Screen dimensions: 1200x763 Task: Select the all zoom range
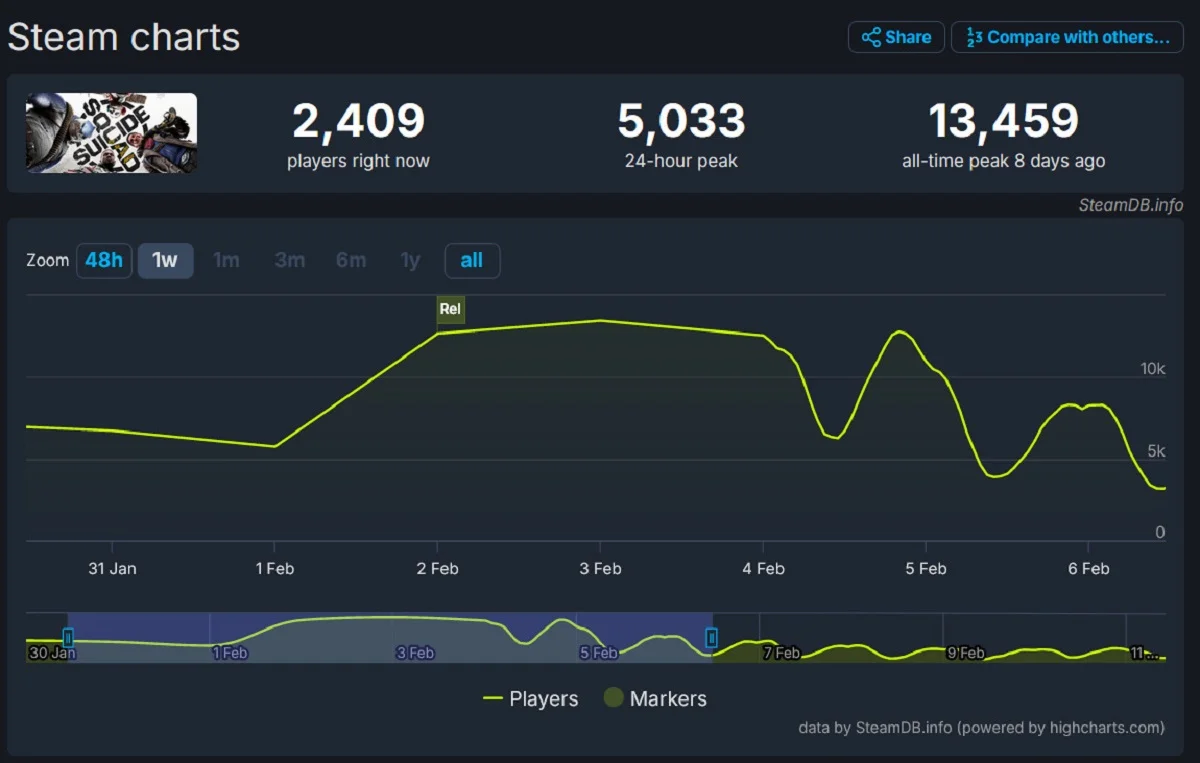point(472,260)
